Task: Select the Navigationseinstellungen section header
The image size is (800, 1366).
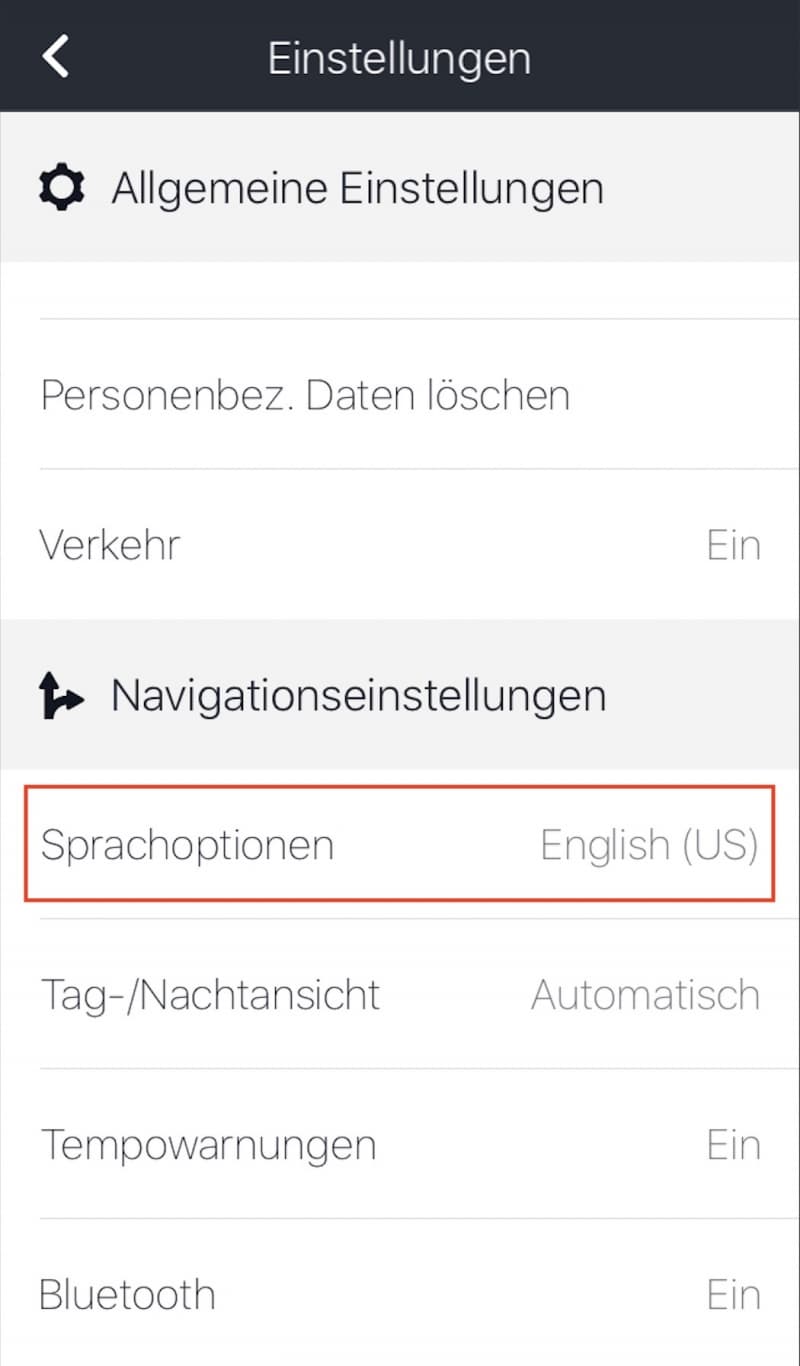Action: coord(400,695)
